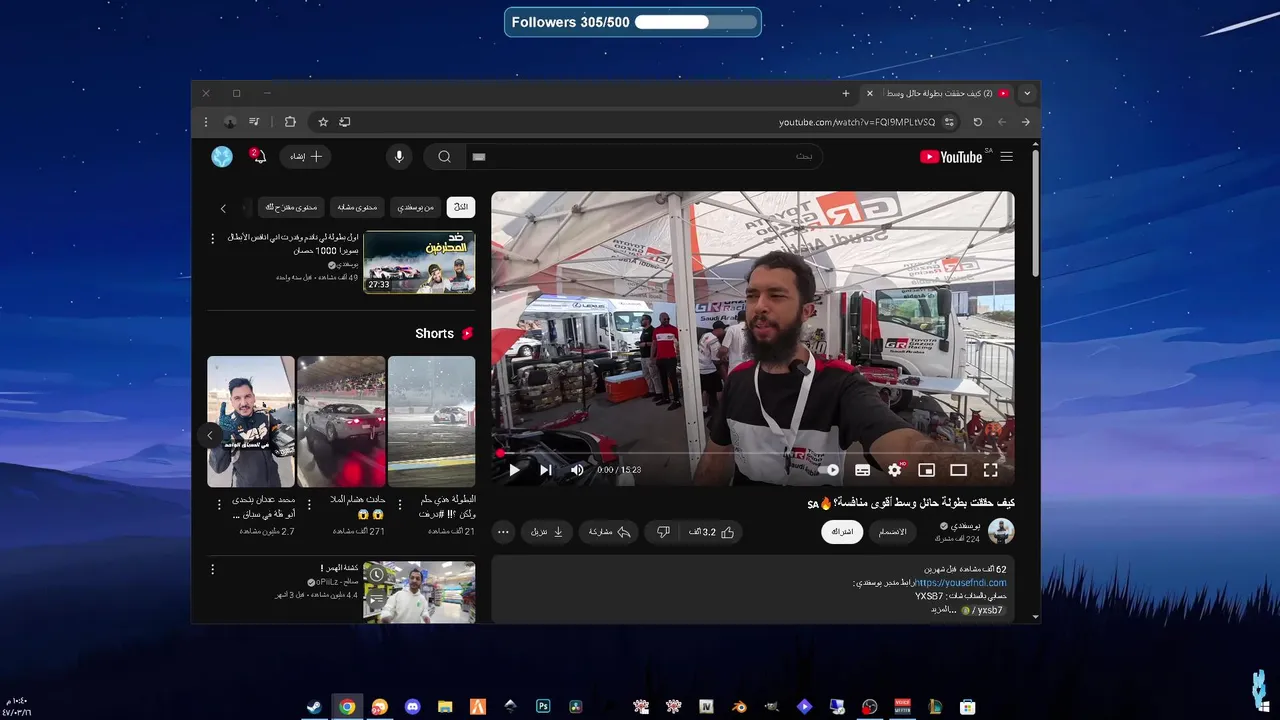
Task: Open the browser tab search chevron
Action: [x=1026, y=93]
